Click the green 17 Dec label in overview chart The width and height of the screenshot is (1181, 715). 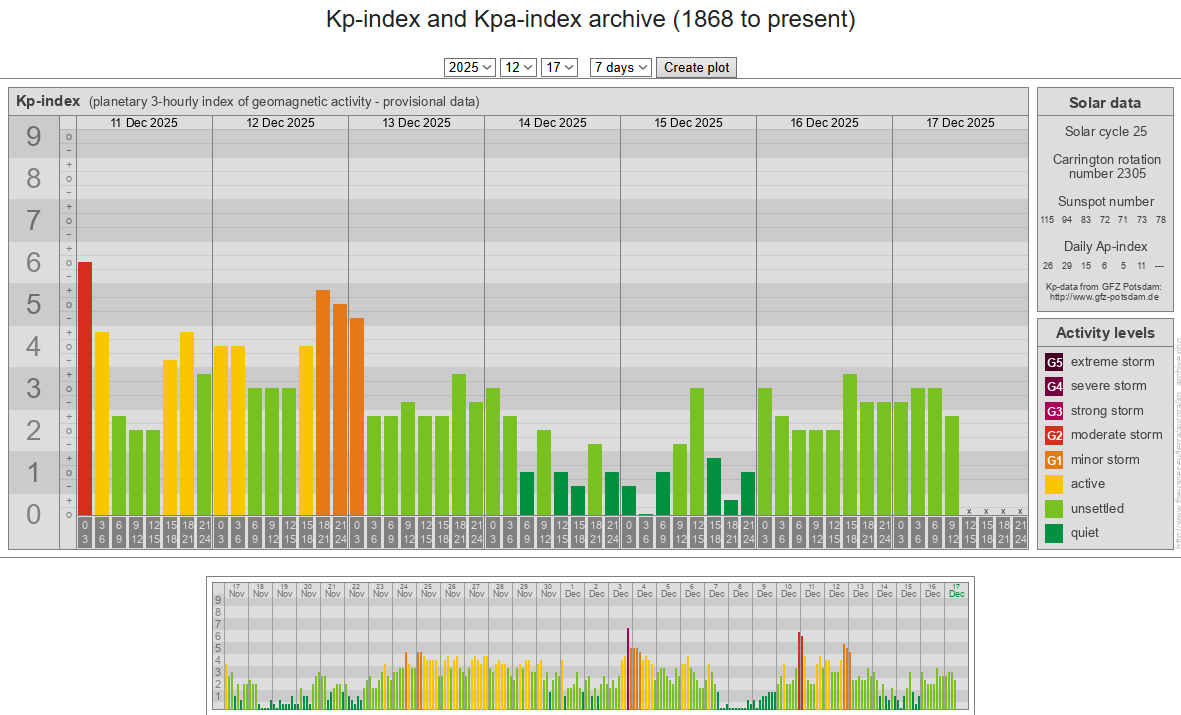956,590
